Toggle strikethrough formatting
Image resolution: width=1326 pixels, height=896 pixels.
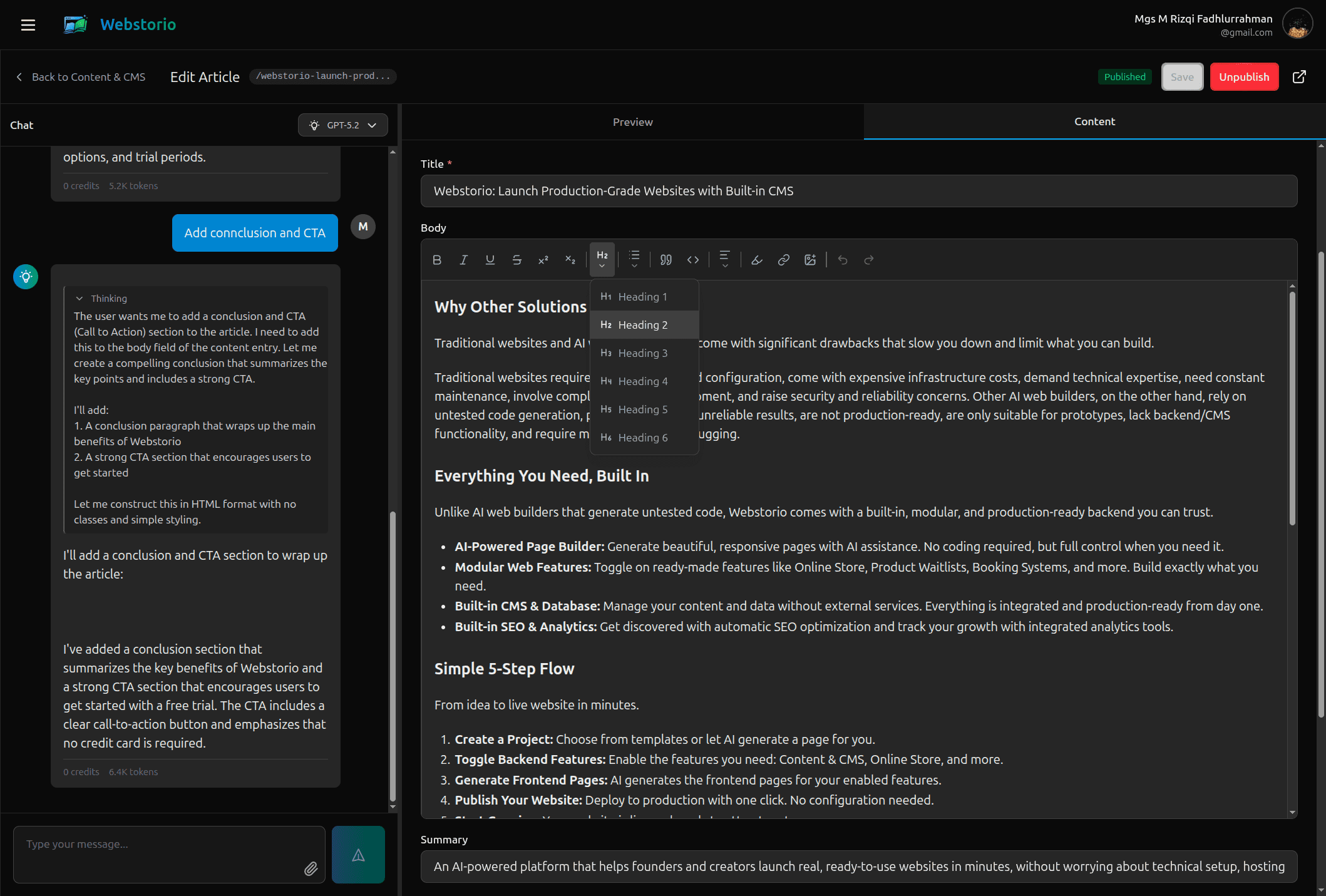(x=517, y=260)
